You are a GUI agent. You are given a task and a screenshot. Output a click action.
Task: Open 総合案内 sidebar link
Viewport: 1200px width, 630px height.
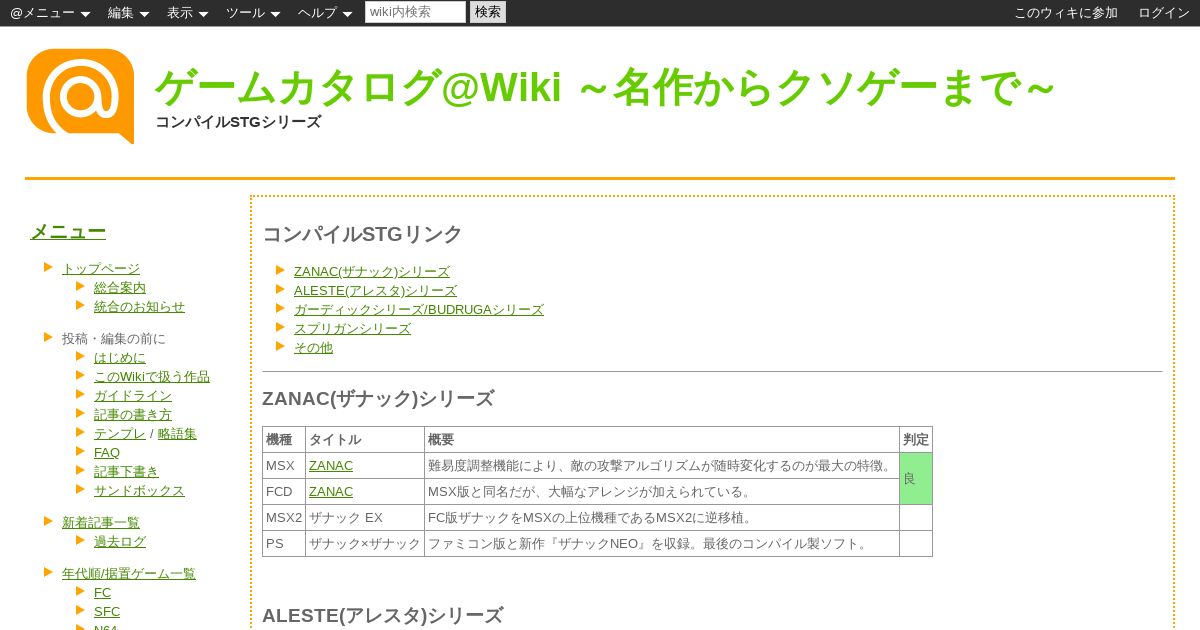pyautogui.click(x=120, y=287)
